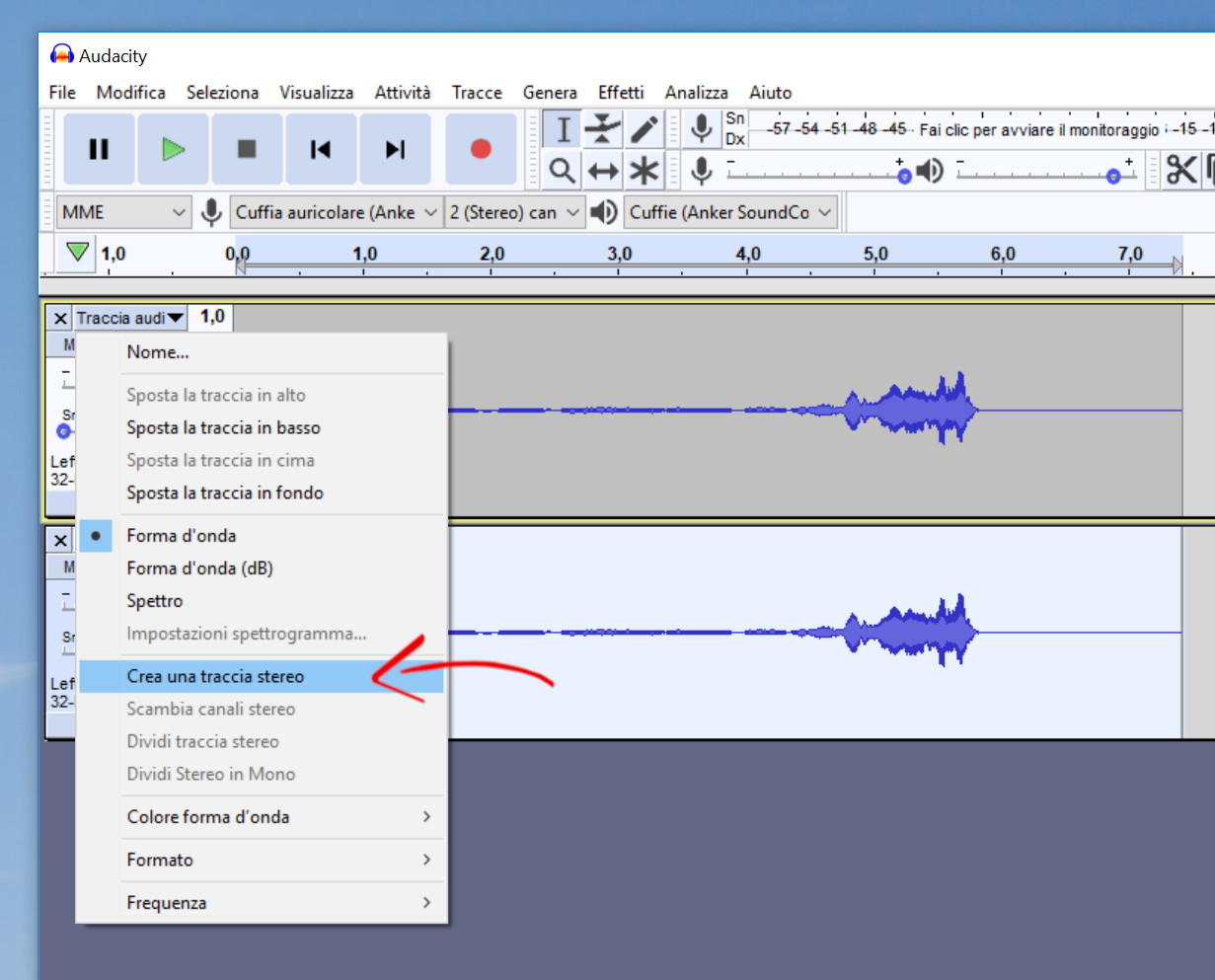Choose Sposta la traccia in basso
This screenshot has width=1215, height=980.
pyautogui.click(x=262, y=428)
